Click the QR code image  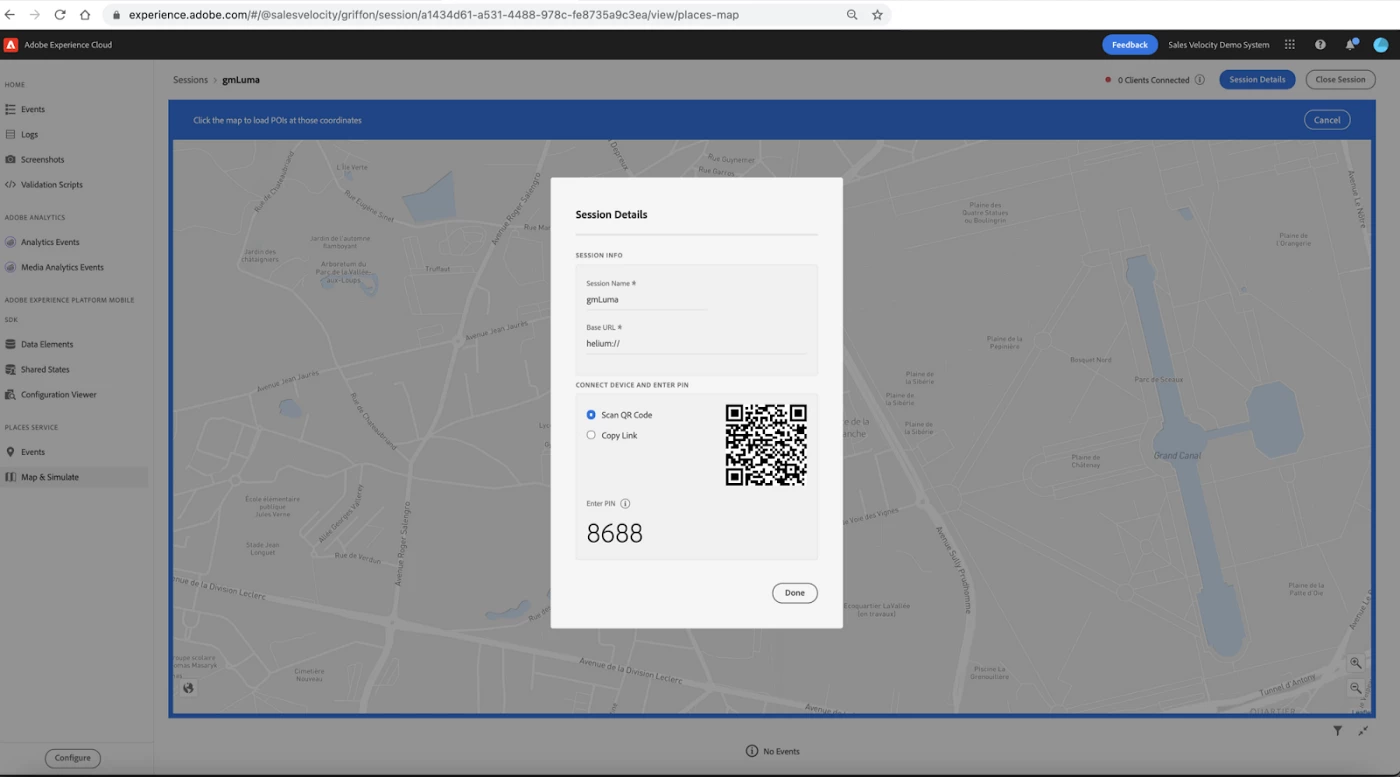point(766,445)
